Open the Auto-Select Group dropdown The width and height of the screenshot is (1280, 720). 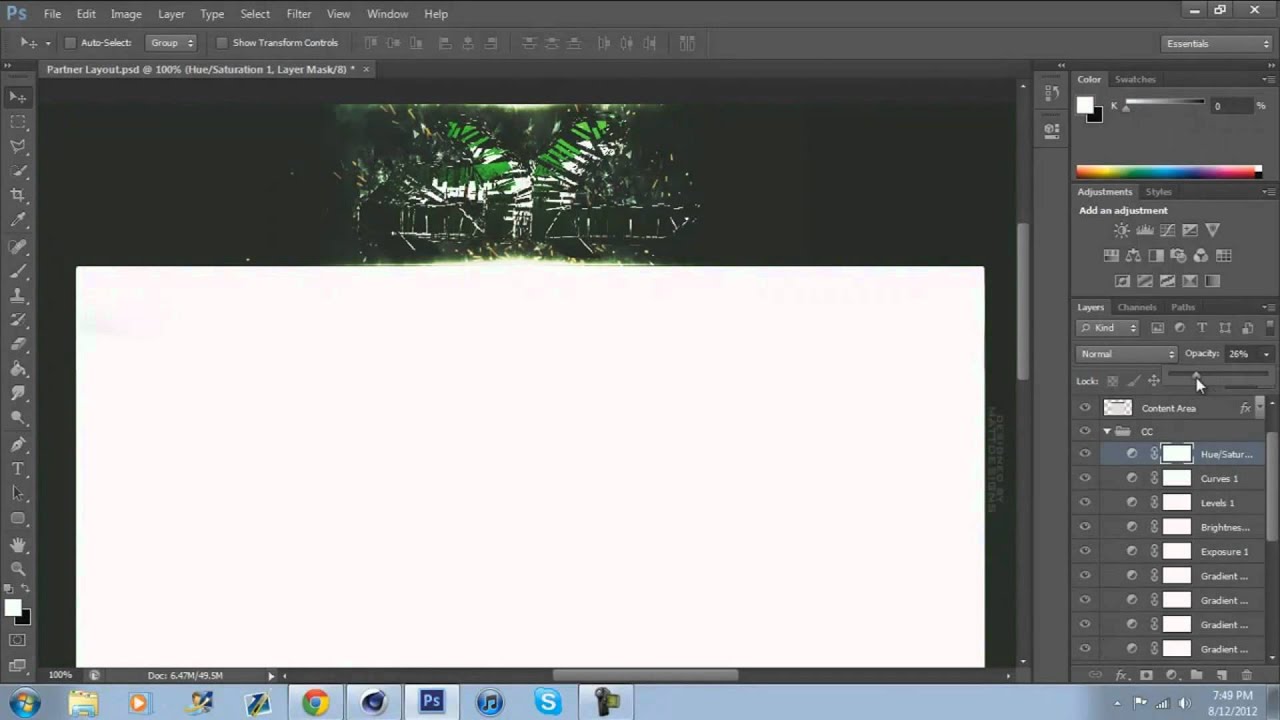(171, 43)
